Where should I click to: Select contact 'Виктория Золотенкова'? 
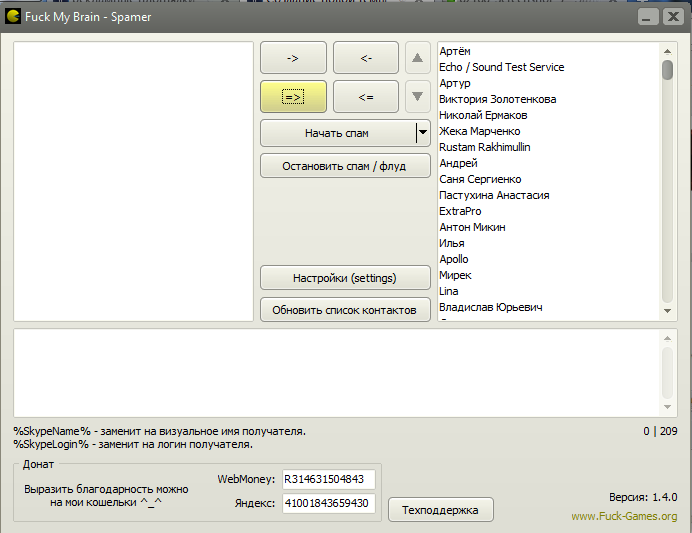[x=497, y=99]
